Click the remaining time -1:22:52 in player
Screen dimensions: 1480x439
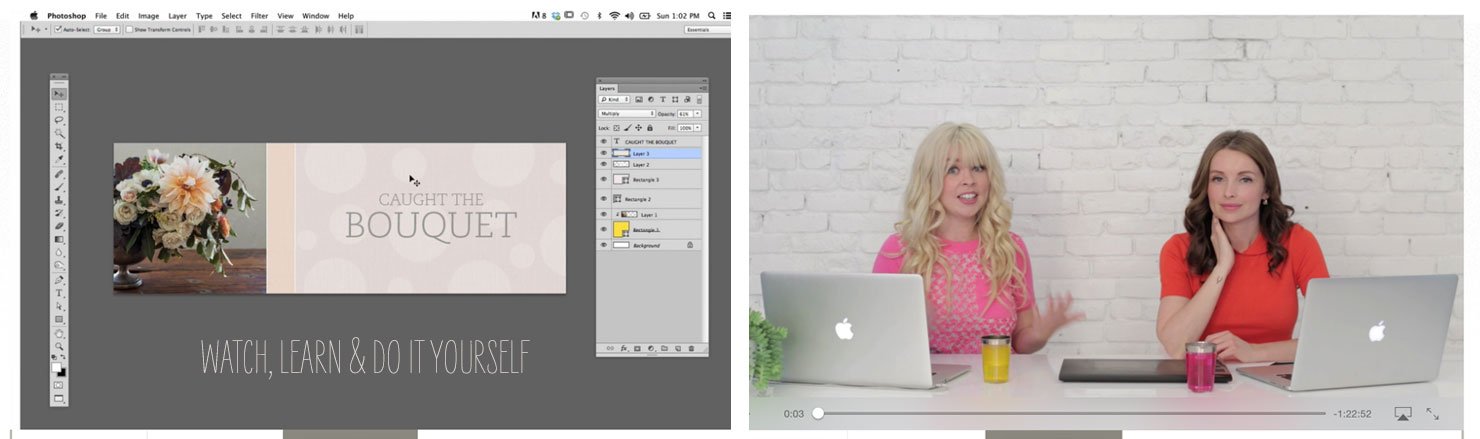pos(1352,413)
